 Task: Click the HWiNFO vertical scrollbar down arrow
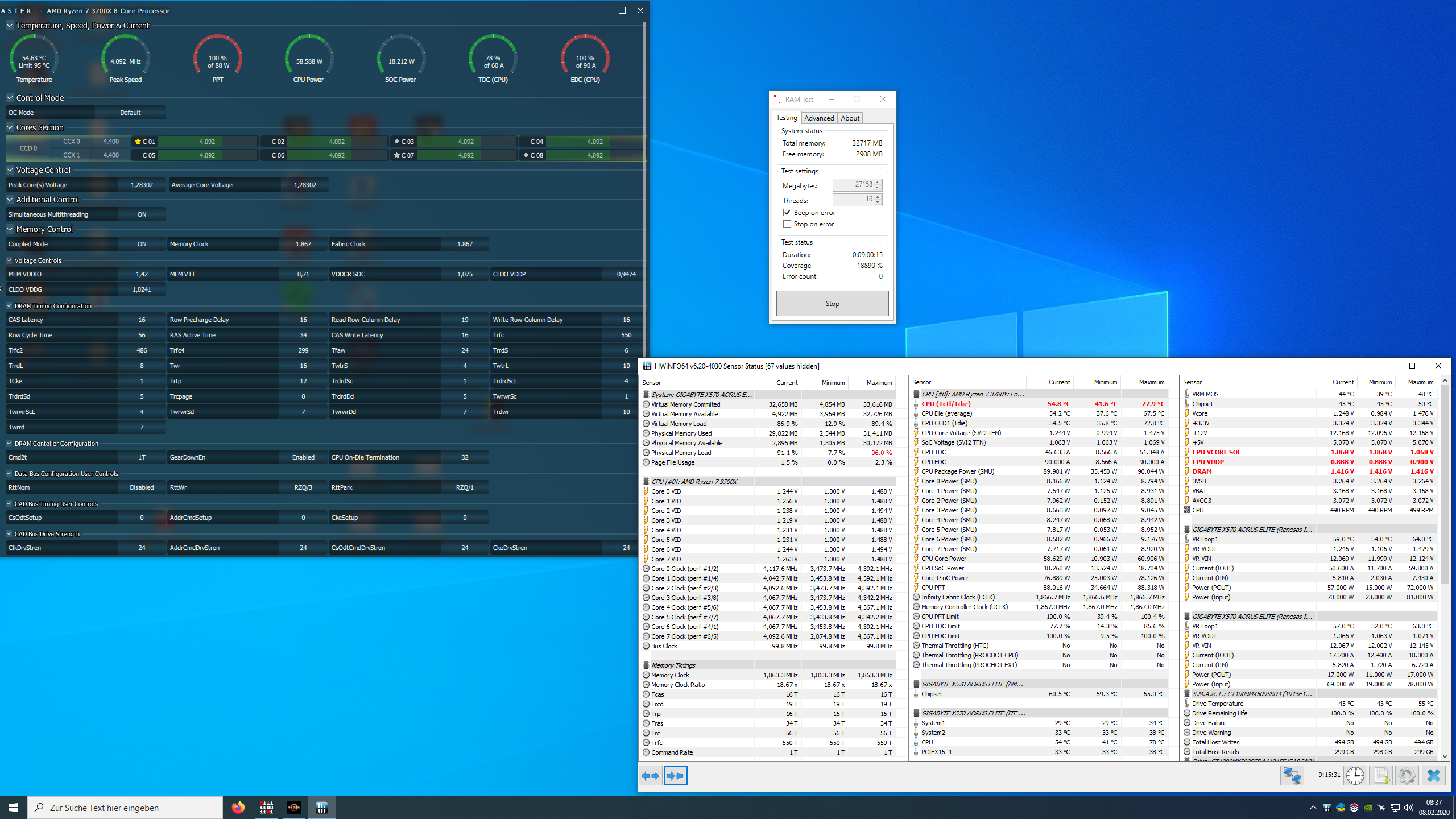(1445, 756)
